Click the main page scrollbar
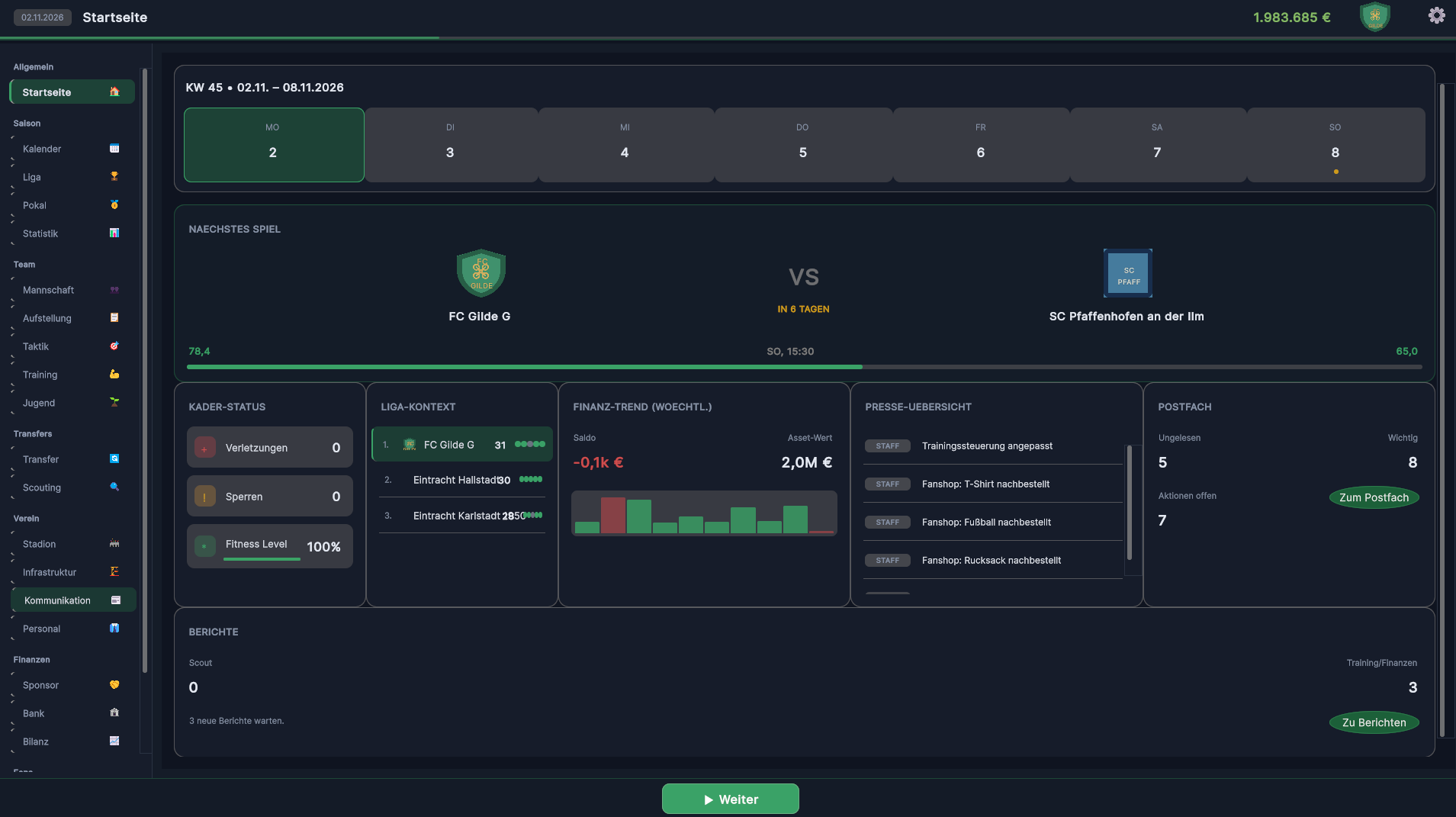The height and width of the screenshot is (817, 1456). 1442,410
